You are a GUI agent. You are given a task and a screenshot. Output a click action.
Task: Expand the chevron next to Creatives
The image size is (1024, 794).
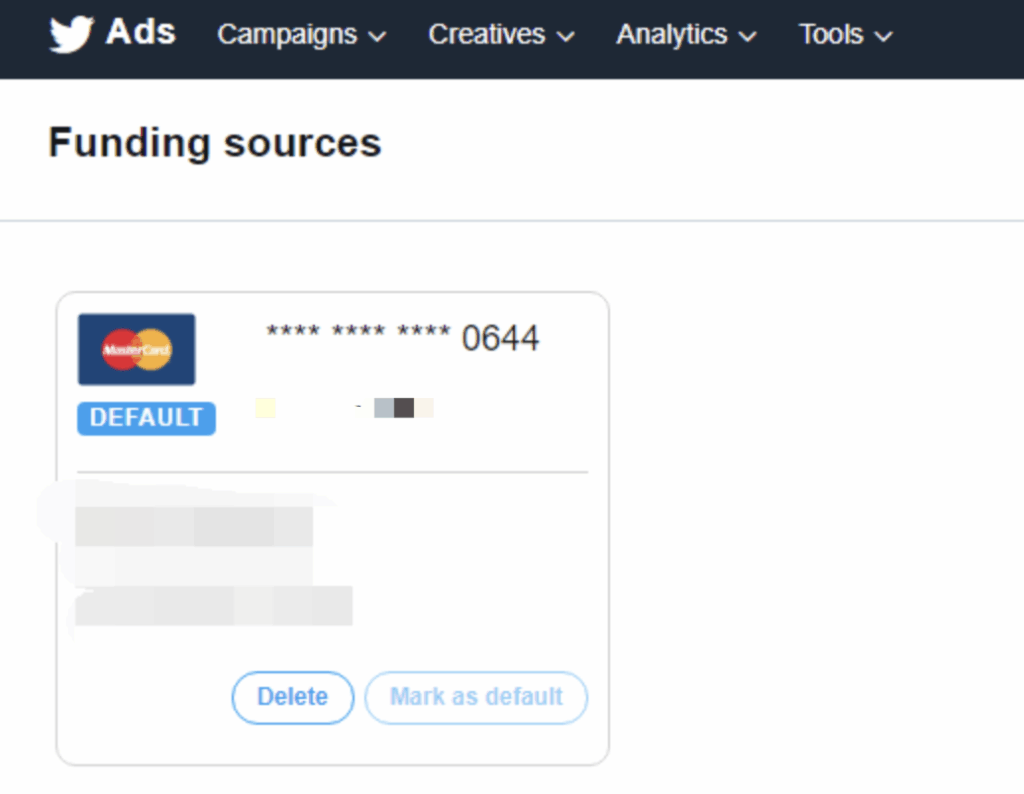pos(566,37)
